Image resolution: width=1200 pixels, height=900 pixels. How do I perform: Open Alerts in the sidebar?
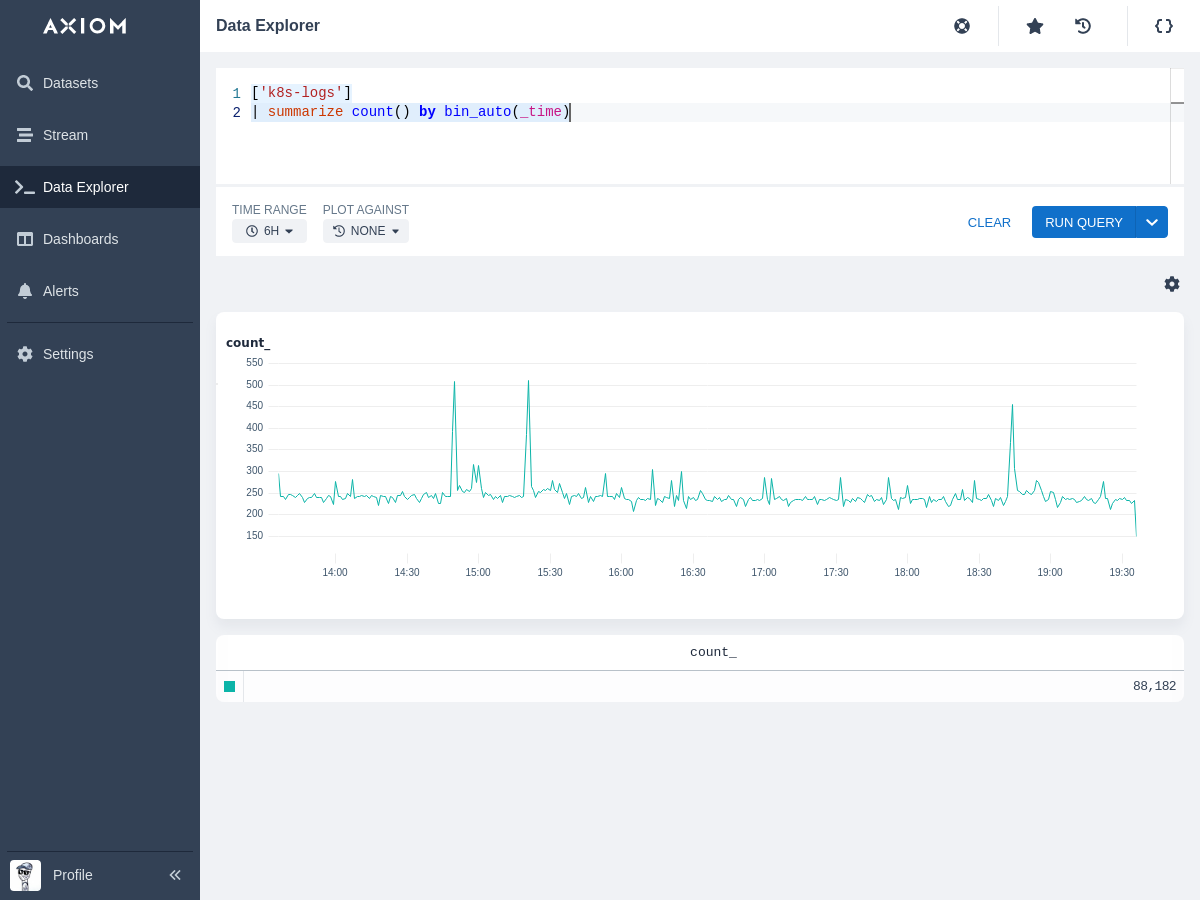[60, 291]
